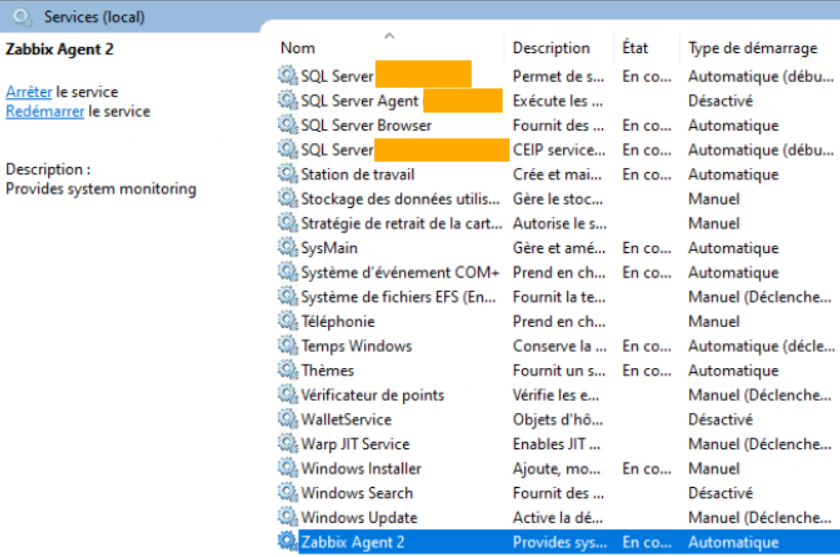Image resolution: width=840 pixels, height=557 pixels.
Task: Select the Temps Windows service
Action: 357,345
